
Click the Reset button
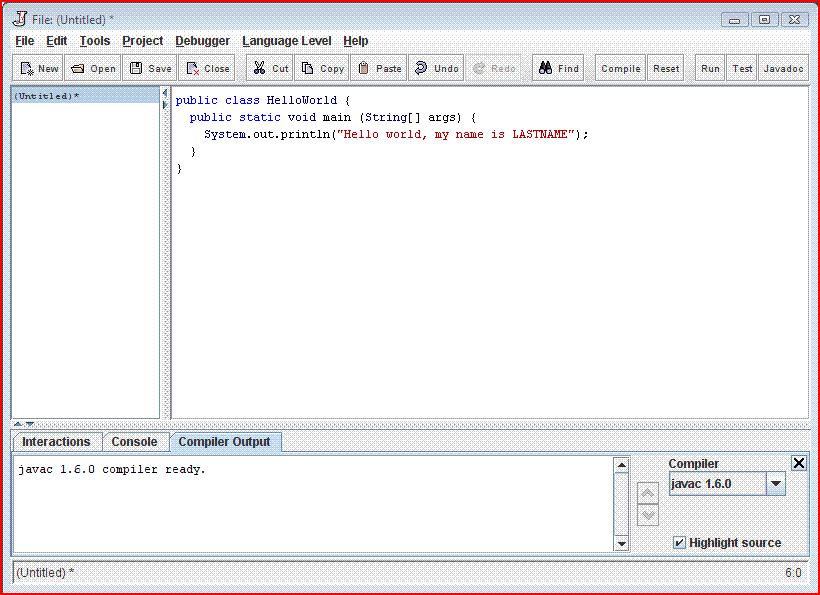[666, 68]
